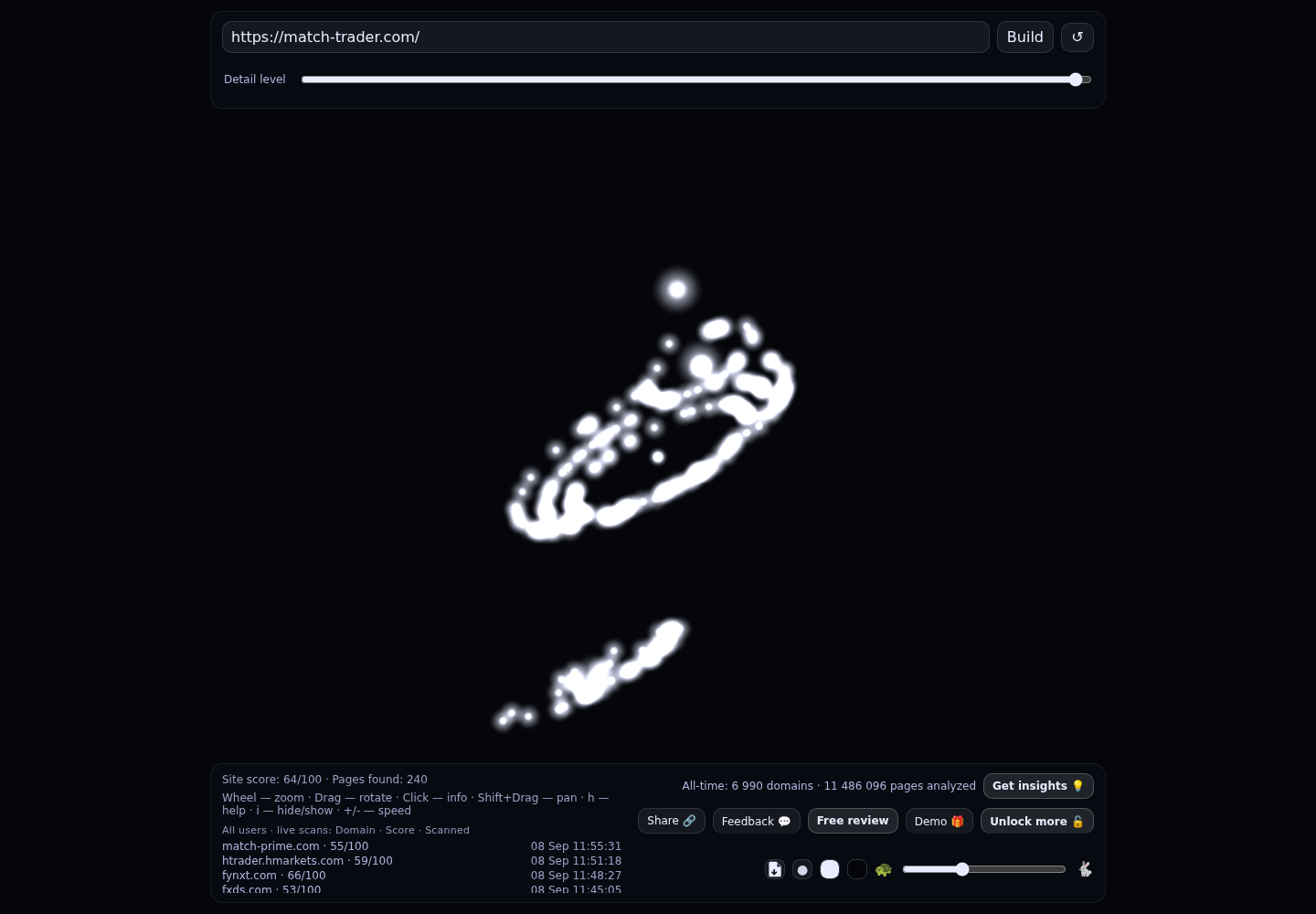Click the bright glowing root node at the top of the cluster

click(x=677, y=290)
